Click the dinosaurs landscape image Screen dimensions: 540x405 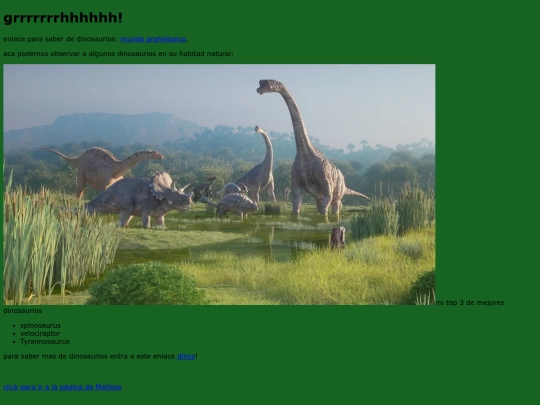click(219, 184)
